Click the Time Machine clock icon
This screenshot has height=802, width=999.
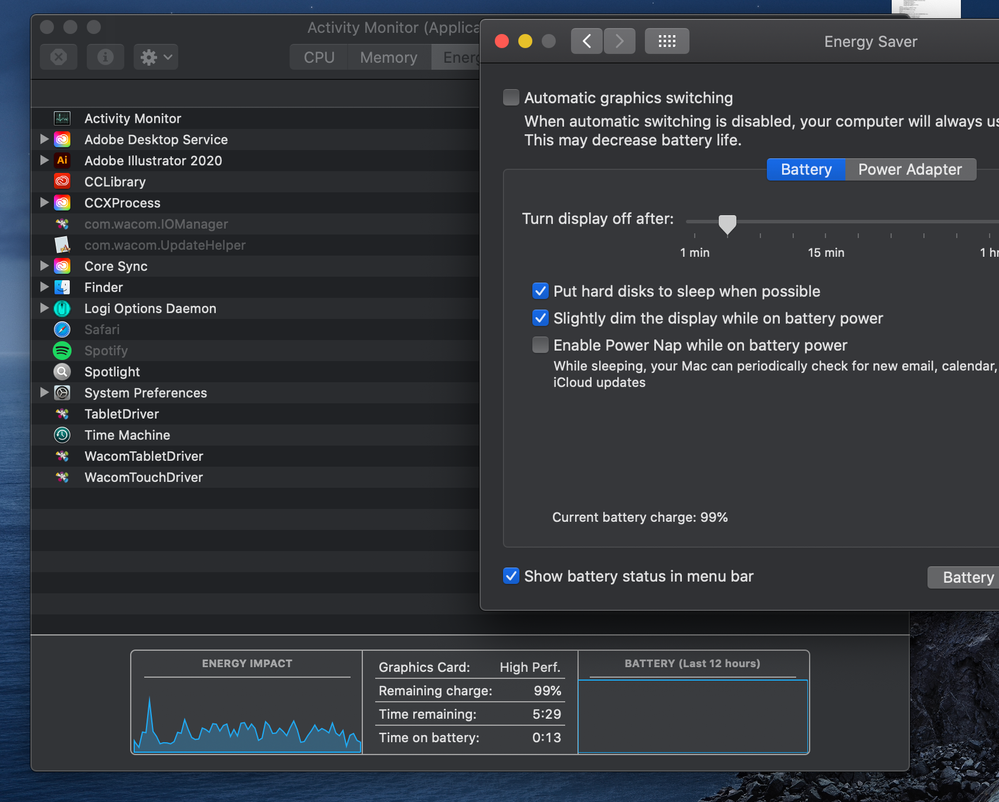pyautogui.click(x=62, y=435)
